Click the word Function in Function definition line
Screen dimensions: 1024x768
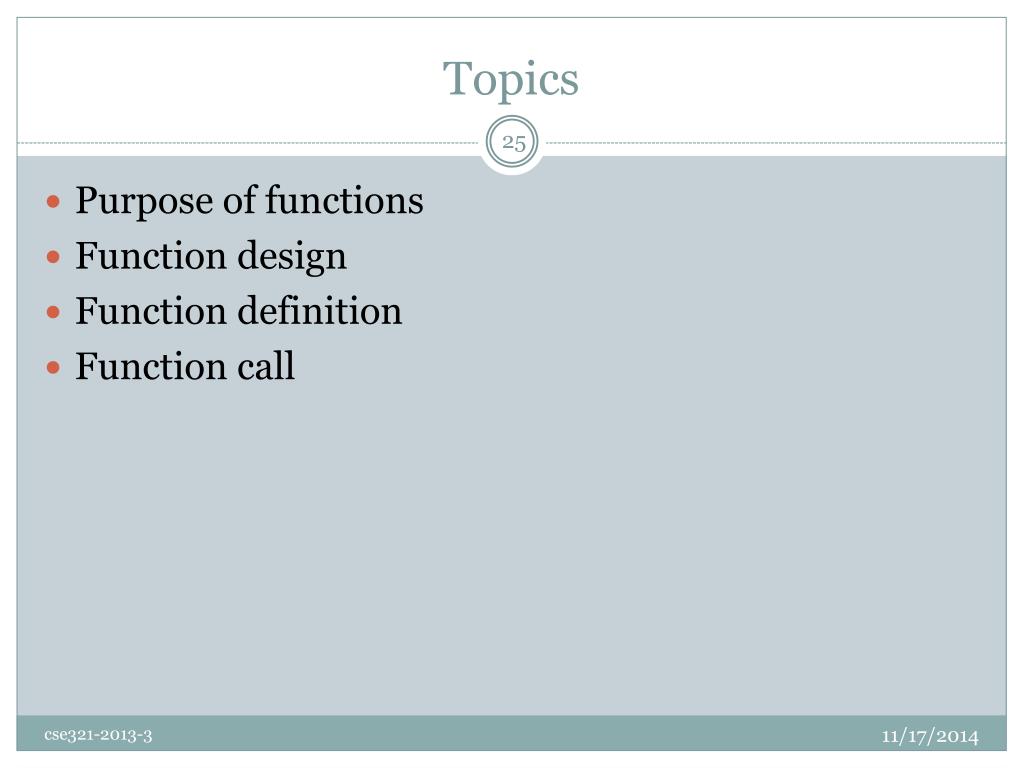pyautogui.click(x=151, y=311)
